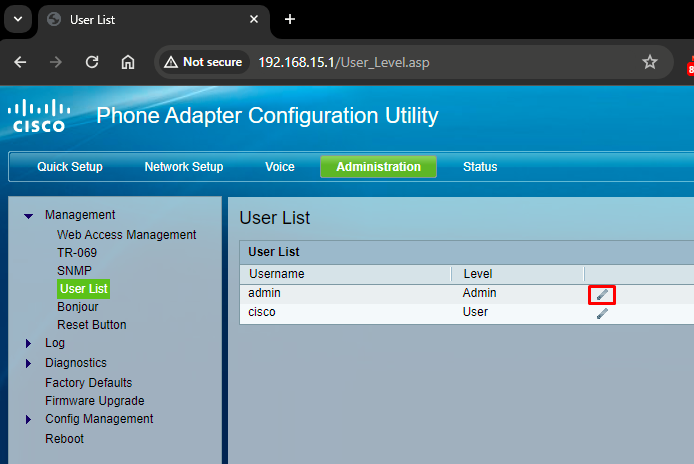Open the Status tab

click(480, 167)
